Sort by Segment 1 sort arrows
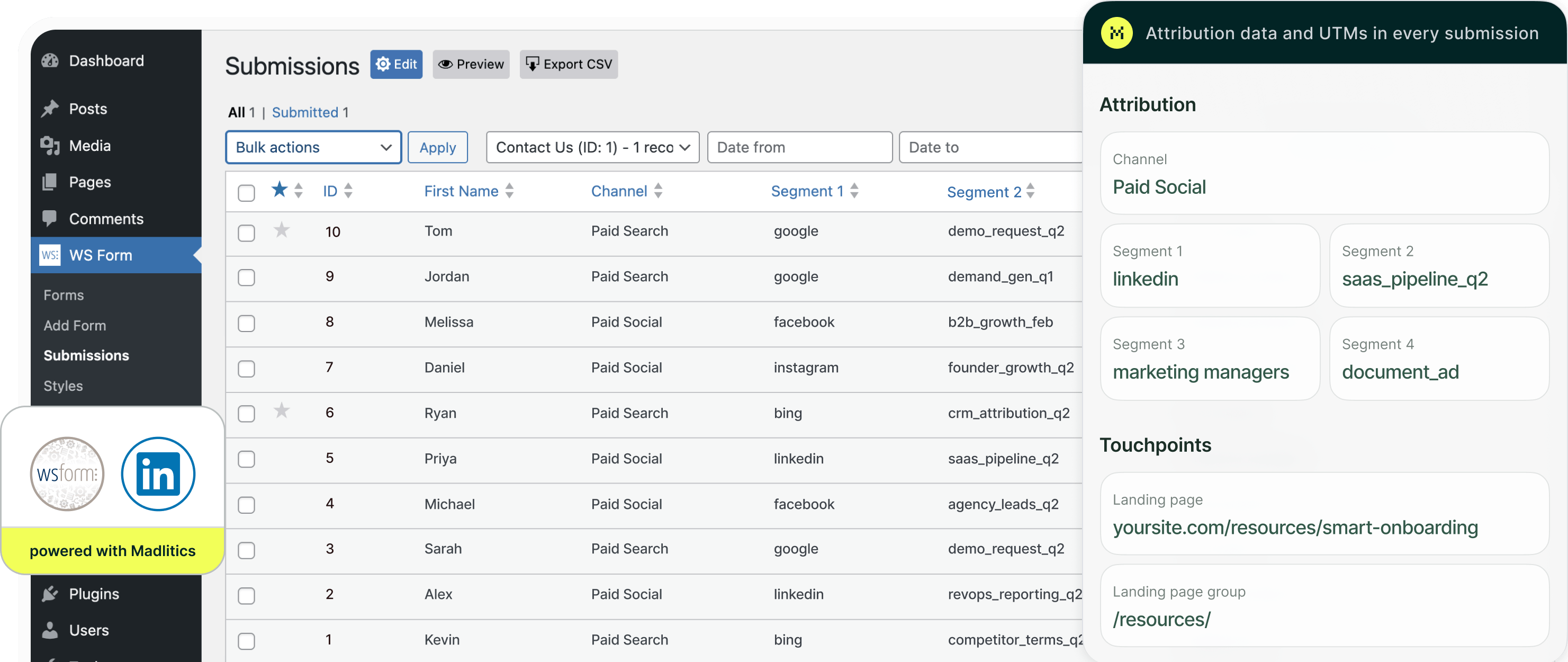The image size is (1568, 662). tap(854, 191)
